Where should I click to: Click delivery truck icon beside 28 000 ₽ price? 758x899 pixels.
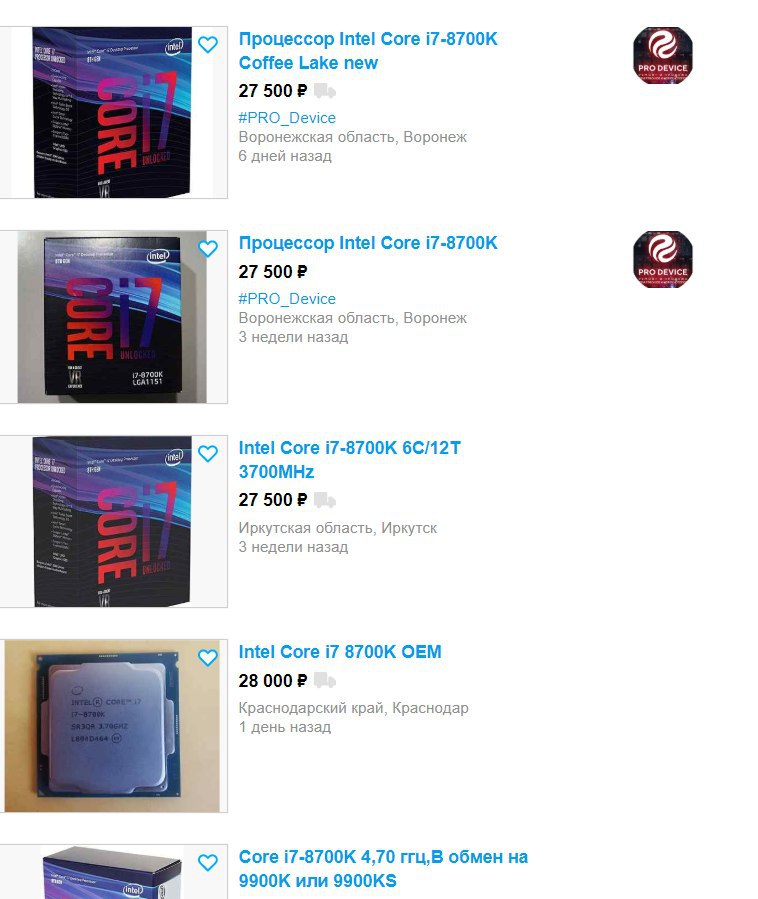[325, 681]
